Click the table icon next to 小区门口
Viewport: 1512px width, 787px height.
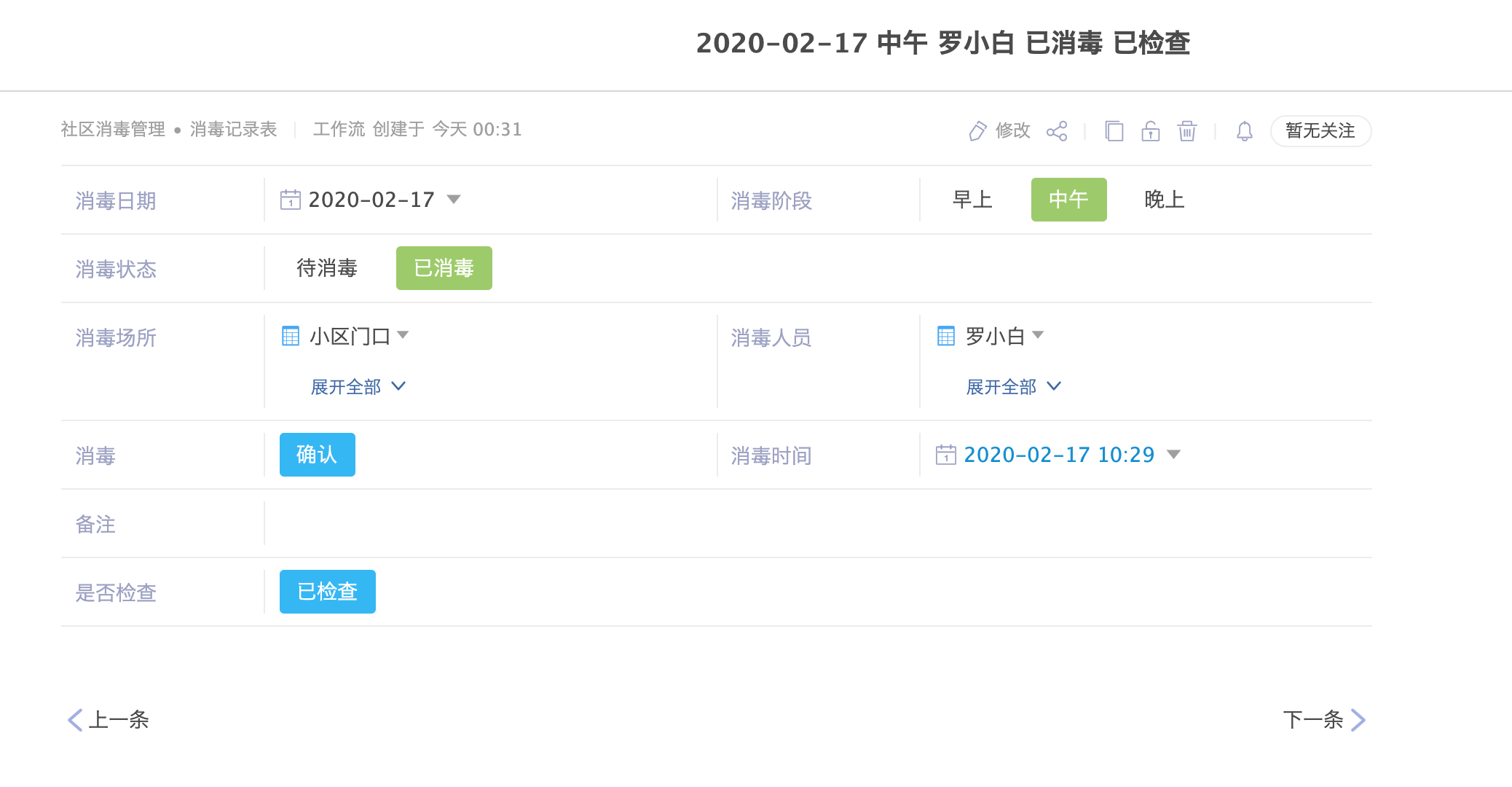(291, 336)
